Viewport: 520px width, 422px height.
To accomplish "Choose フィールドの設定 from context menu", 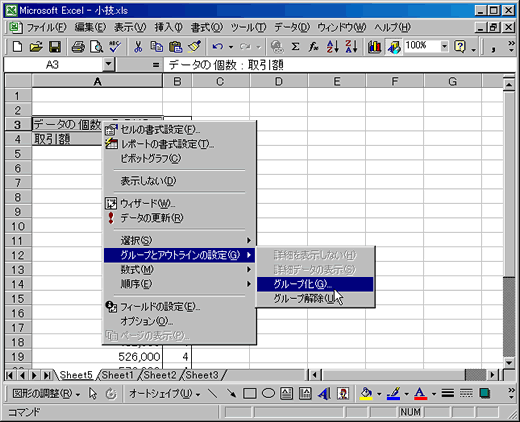I will point(180,307).
